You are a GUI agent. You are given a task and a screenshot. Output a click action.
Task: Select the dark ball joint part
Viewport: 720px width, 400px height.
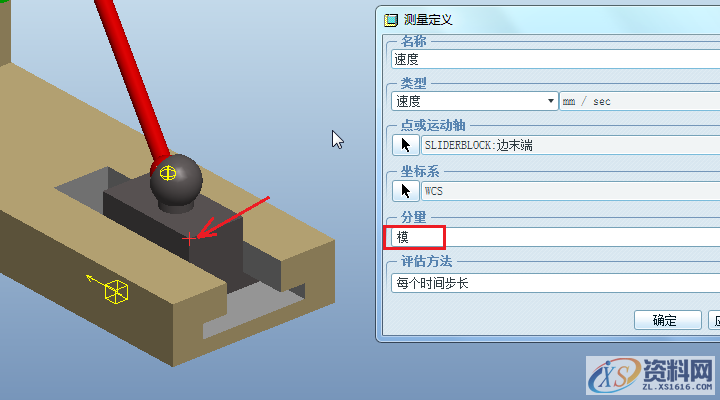tap(177, 181)
